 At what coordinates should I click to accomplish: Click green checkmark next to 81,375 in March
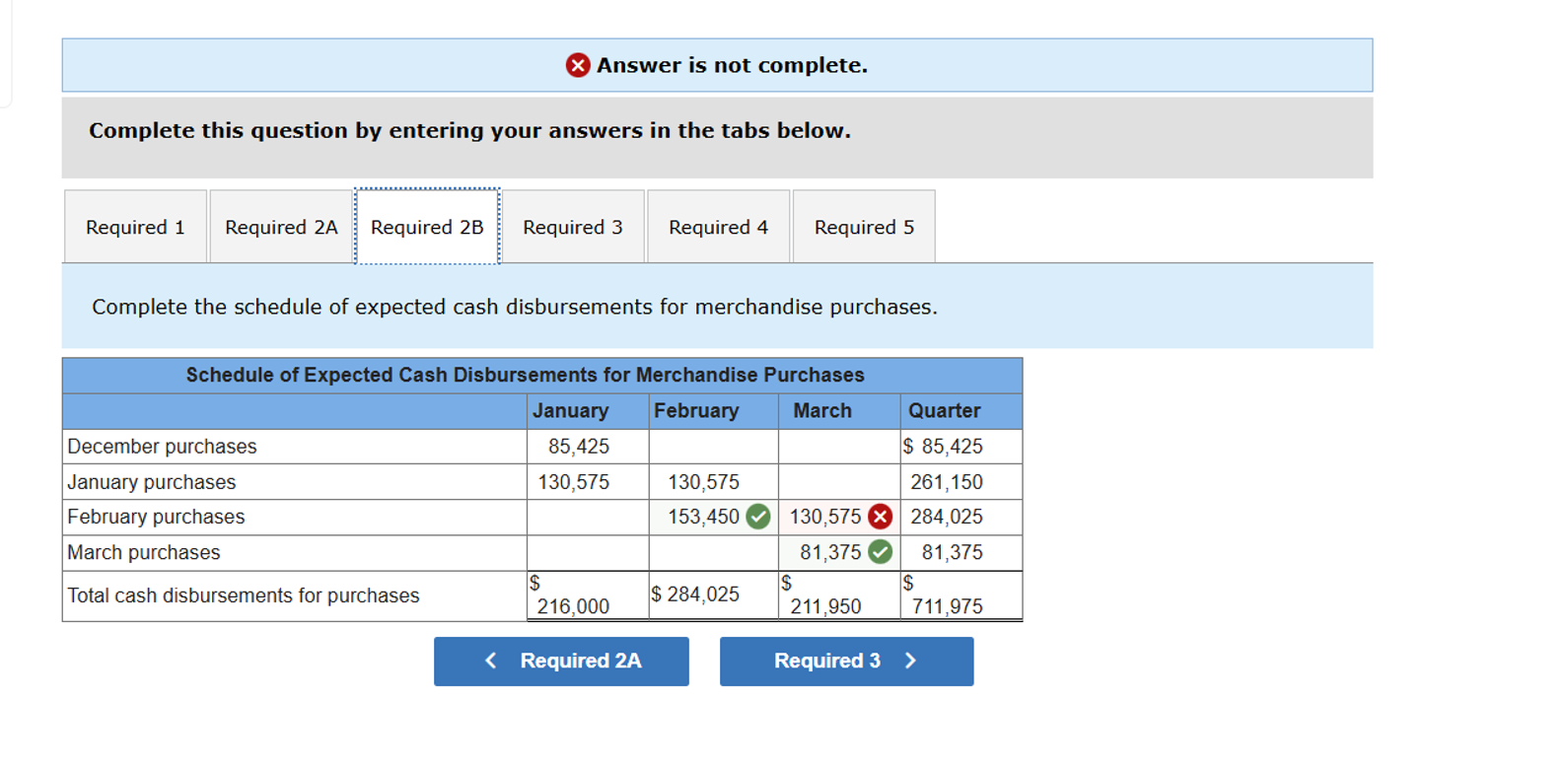pos(881,552)
